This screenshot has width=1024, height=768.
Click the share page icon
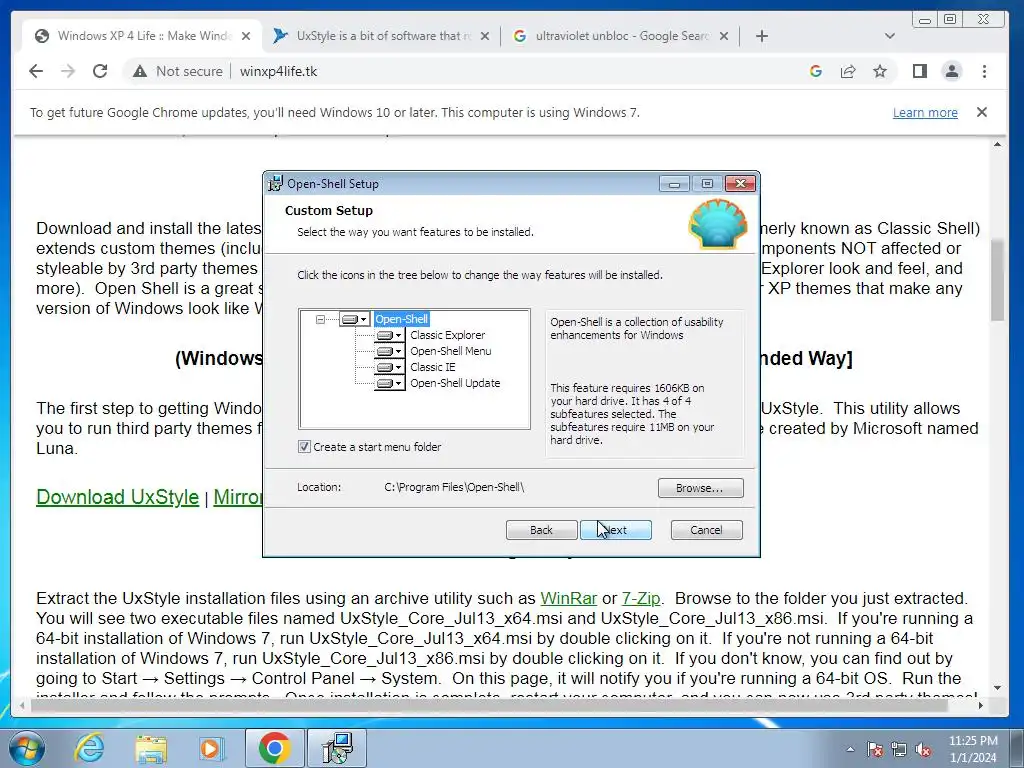[x=848, y=71]
